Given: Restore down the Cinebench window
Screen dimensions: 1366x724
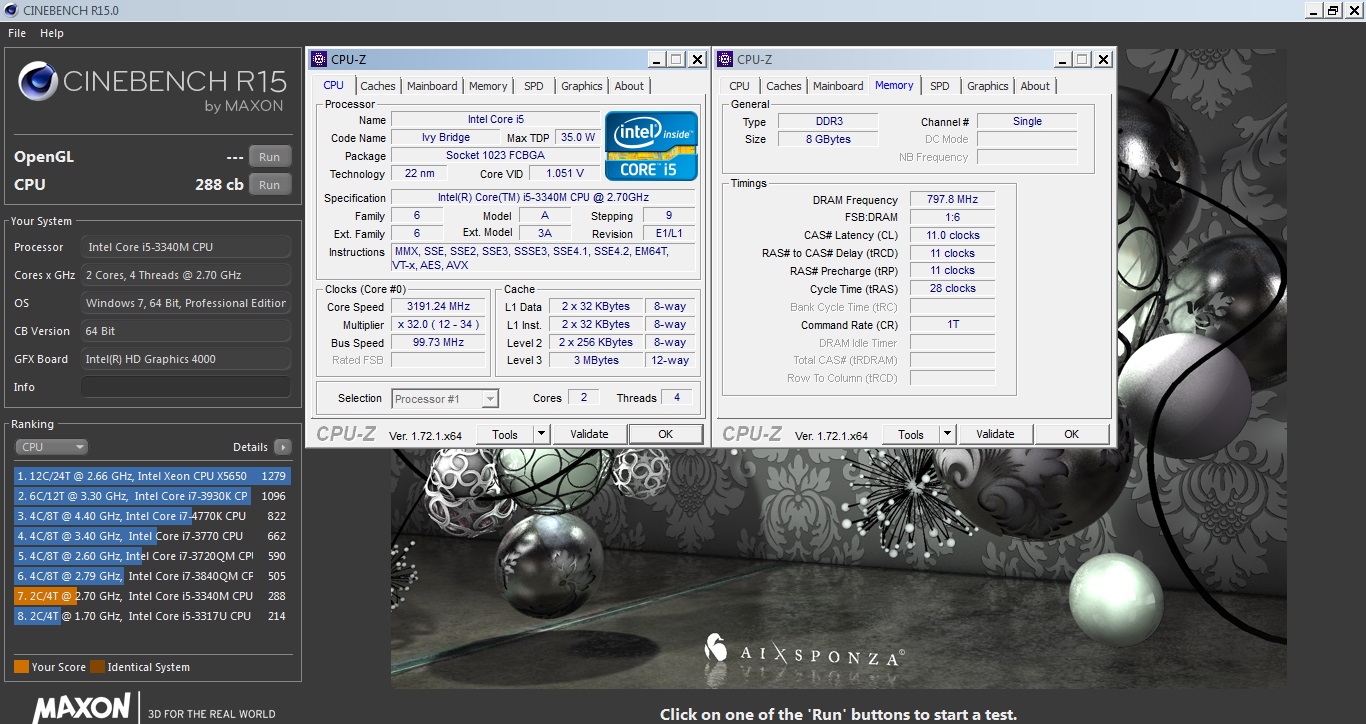Looking at the screenshot, I should coord(1333,10).
